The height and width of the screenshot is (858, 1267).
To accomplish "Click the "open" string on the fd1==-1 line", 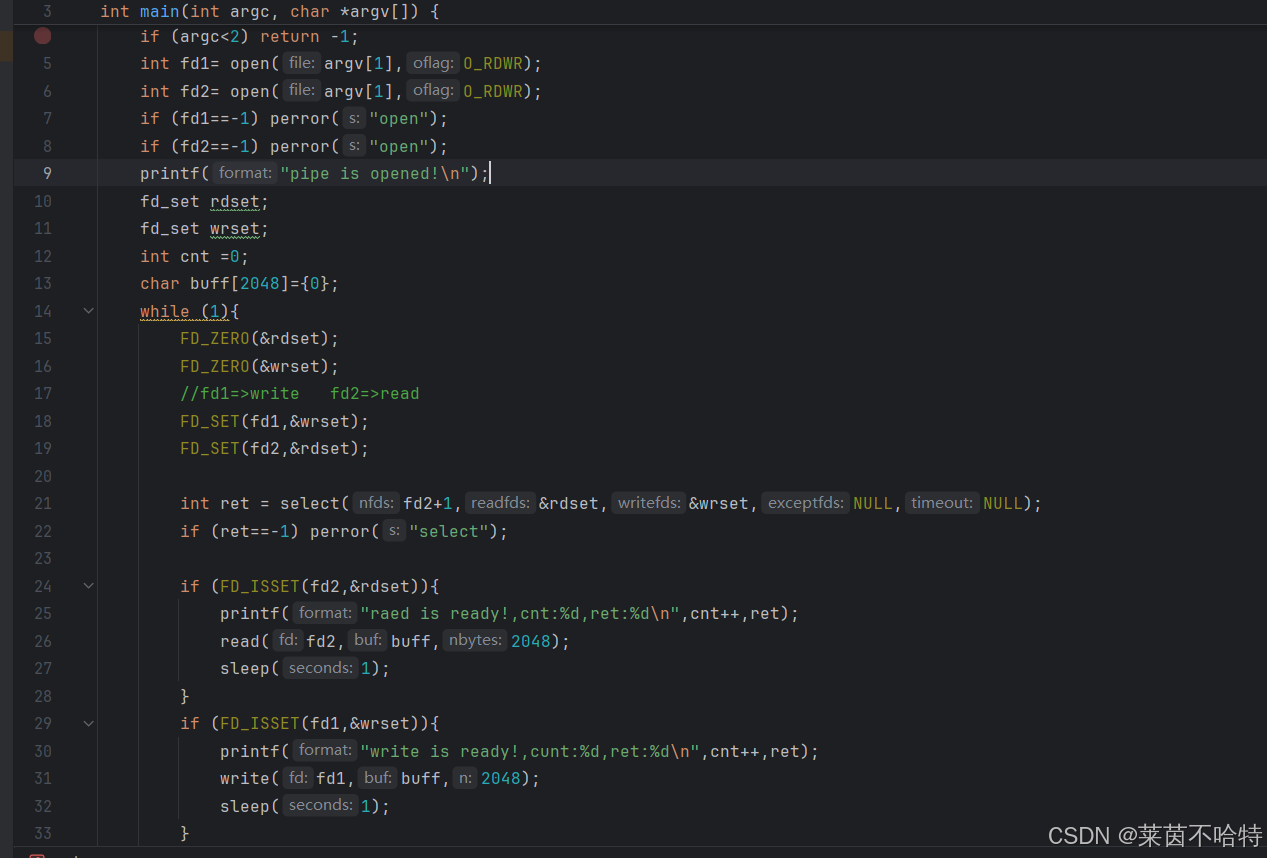I will (400, 119).
